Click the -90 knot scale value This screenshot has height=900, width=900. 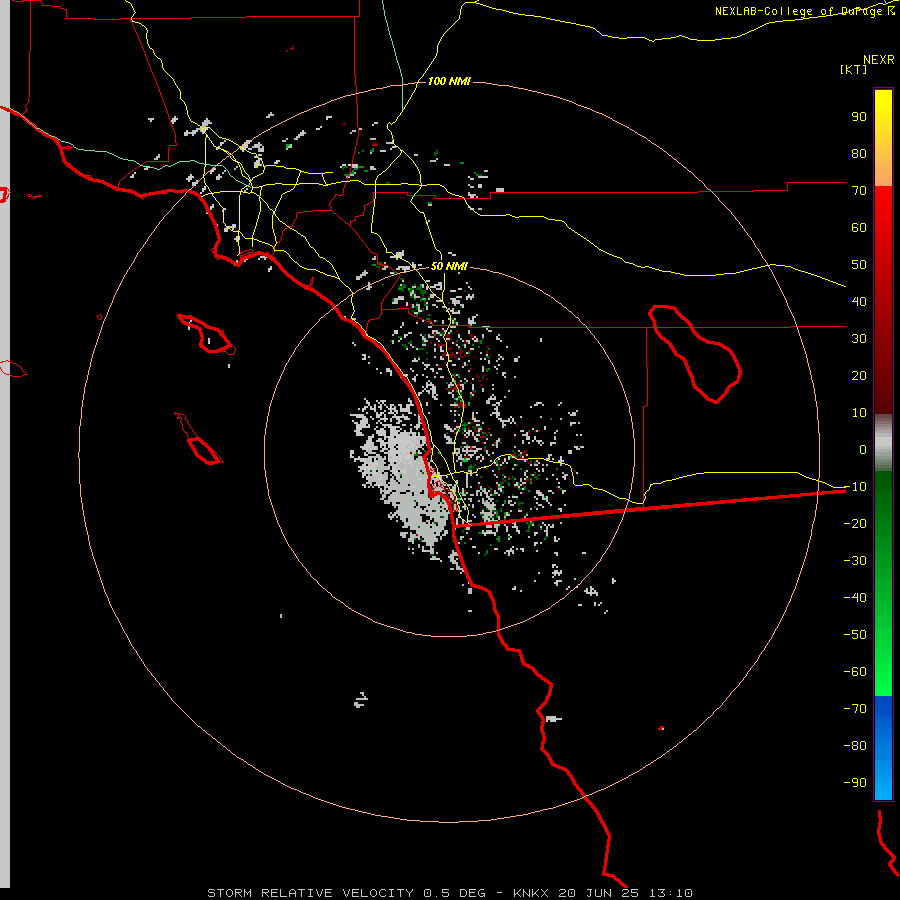tap(855, 783)
